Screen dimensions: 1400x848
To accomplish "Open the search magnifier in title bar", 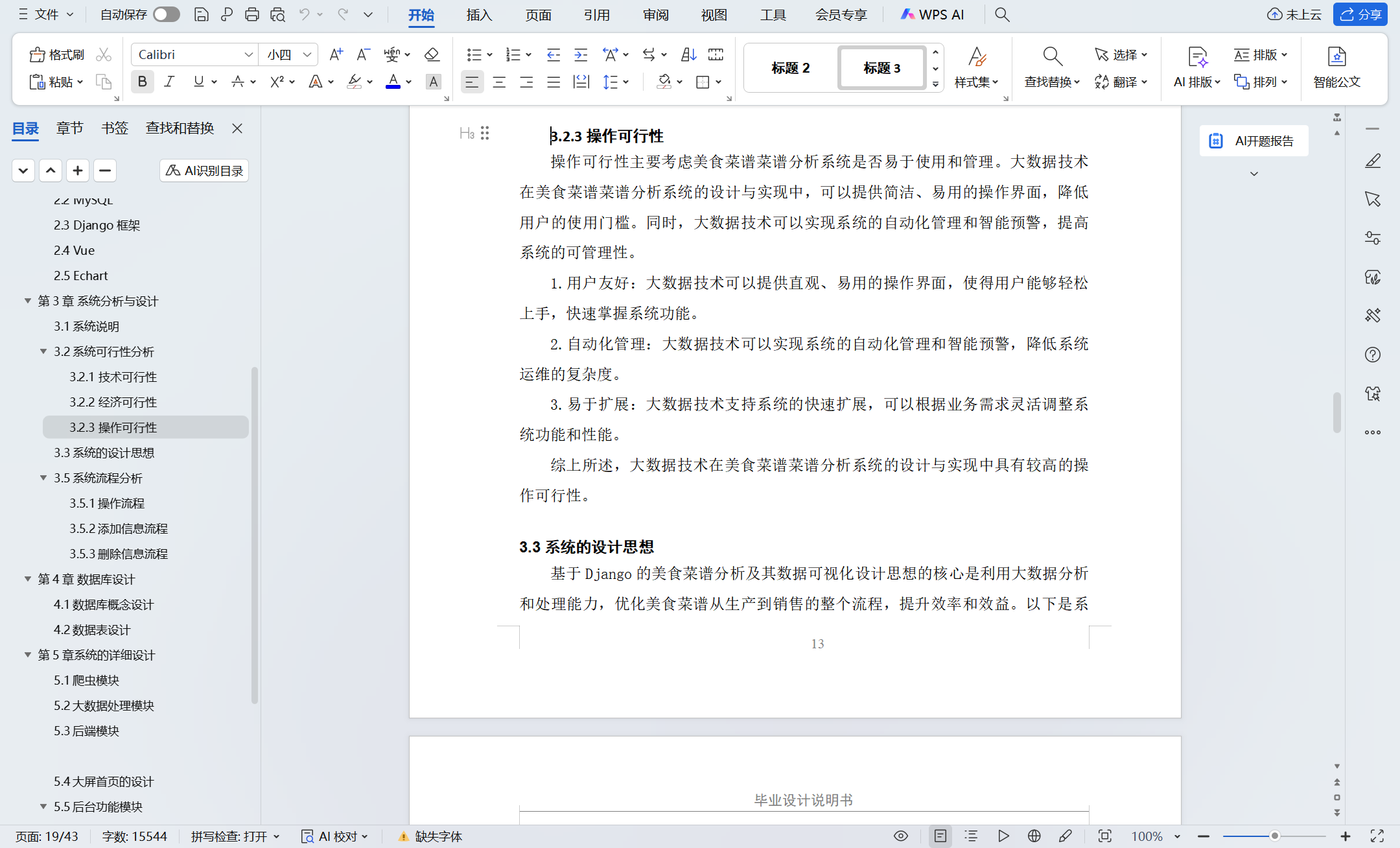I will pyautogui.click(x=1002, y=14).
